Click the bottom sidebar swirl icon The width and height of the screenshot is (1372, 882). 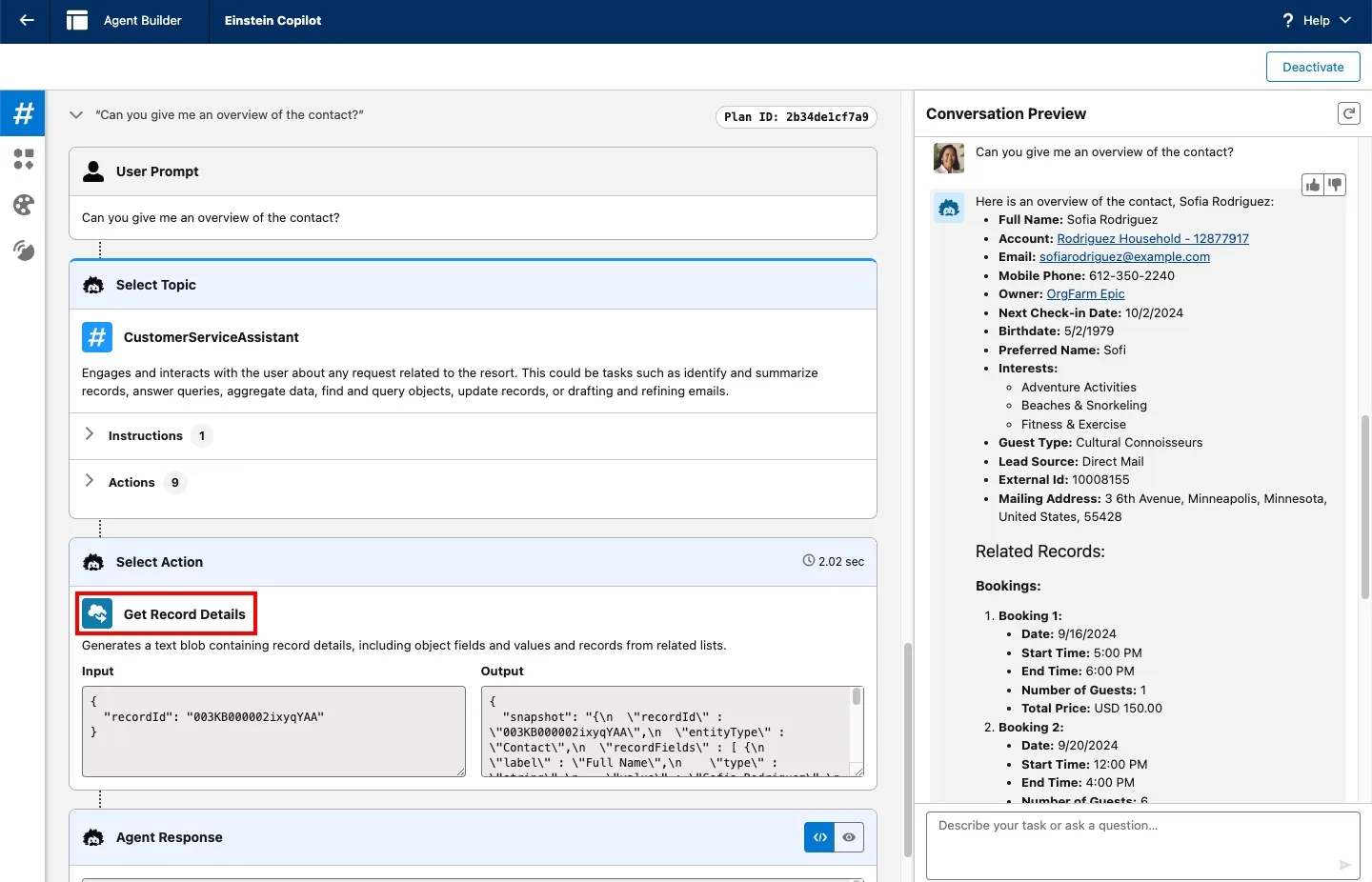(24, 251)
